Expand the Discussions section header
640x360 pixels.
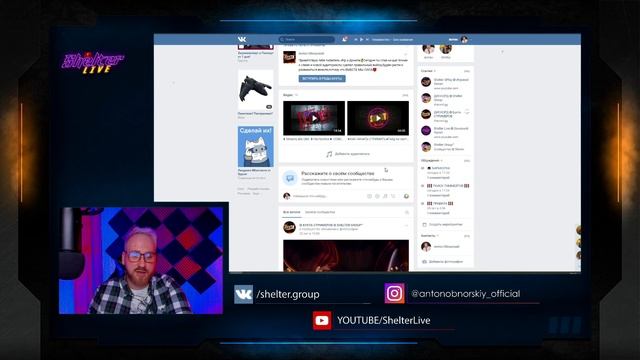click(x=431, y=160)
